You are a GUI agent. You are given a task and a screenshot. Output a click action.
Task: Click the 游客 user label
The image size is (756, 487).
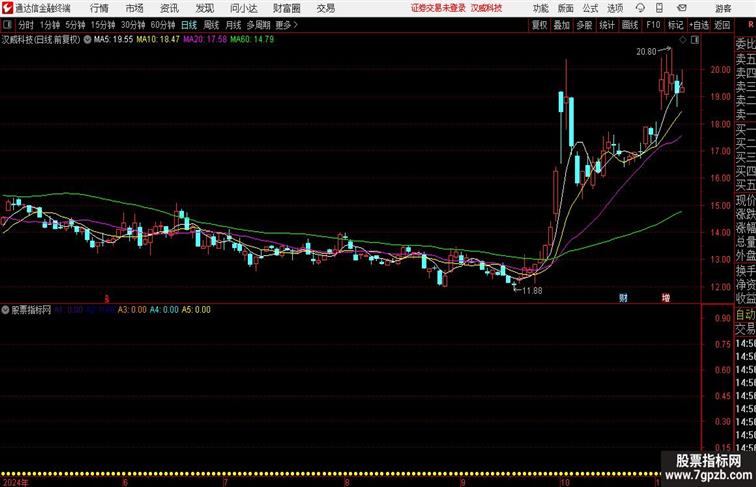pyautogui.click(x=723, y=8)
